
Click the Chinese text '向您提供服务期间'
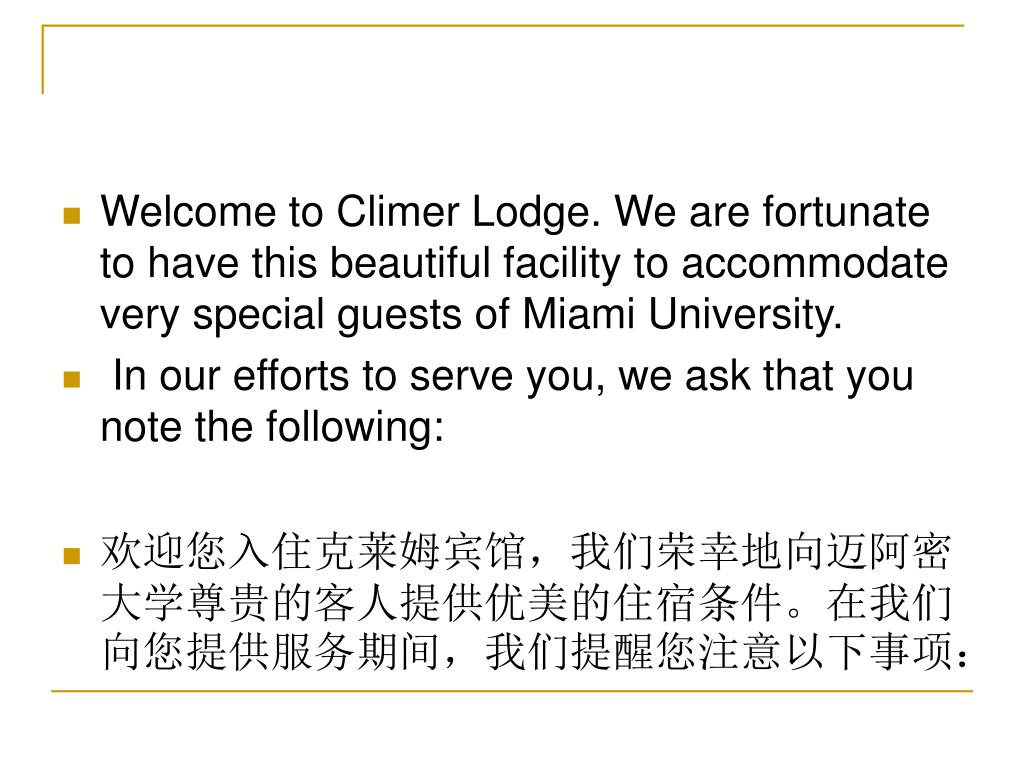point(271,651)
